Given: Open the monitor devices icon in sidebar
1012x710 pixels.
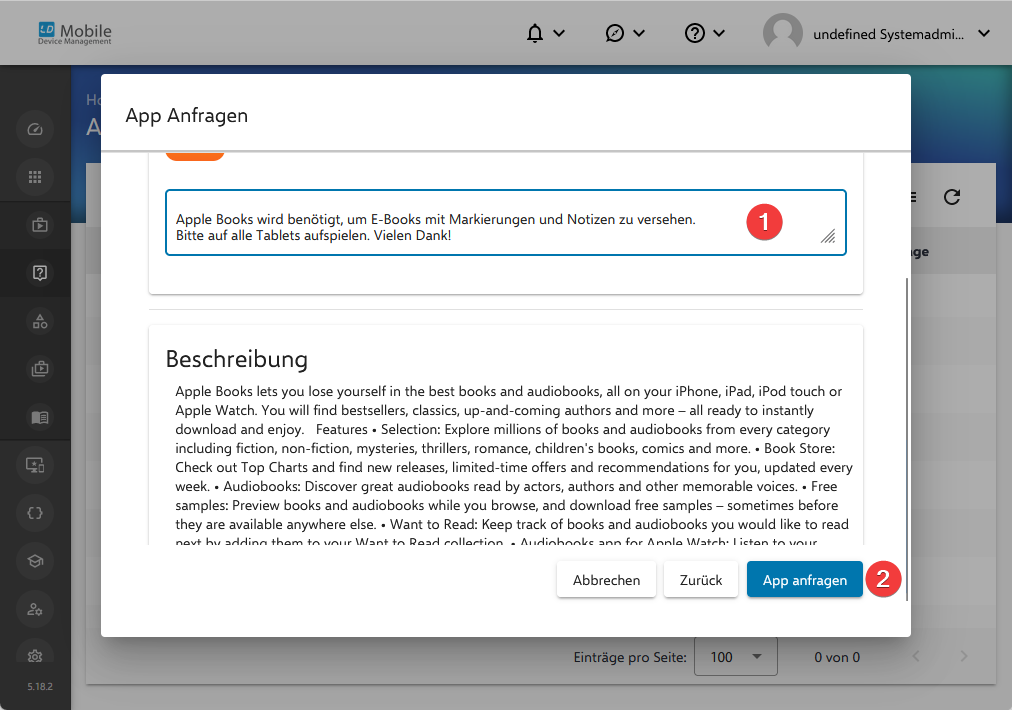Looking at the screenshot, I should [x=35, y=465].
